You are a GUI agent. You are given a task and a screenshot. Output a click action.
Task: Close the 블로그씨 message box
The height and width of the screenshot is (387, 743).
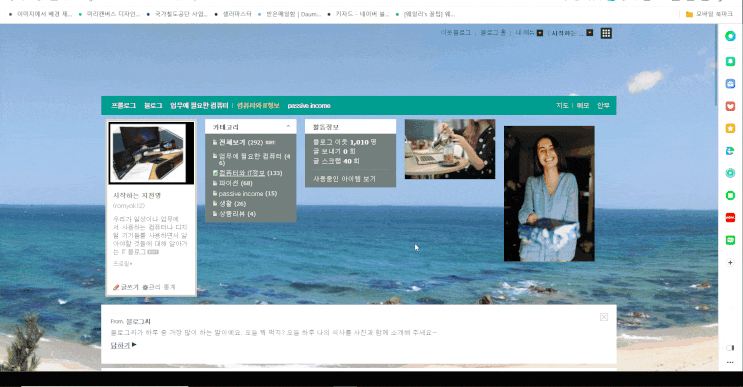point(604,317)
